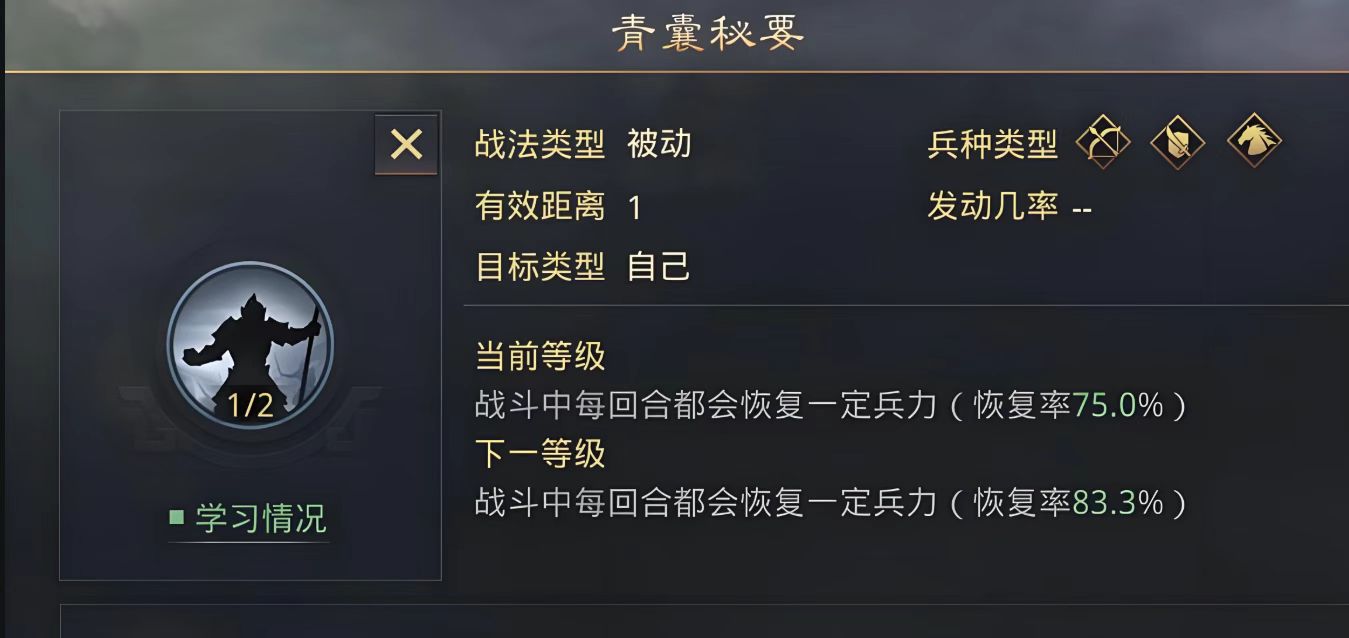Click the green square marker beside 学习情况
The image size is (1349, 638).
coord(178,519)
